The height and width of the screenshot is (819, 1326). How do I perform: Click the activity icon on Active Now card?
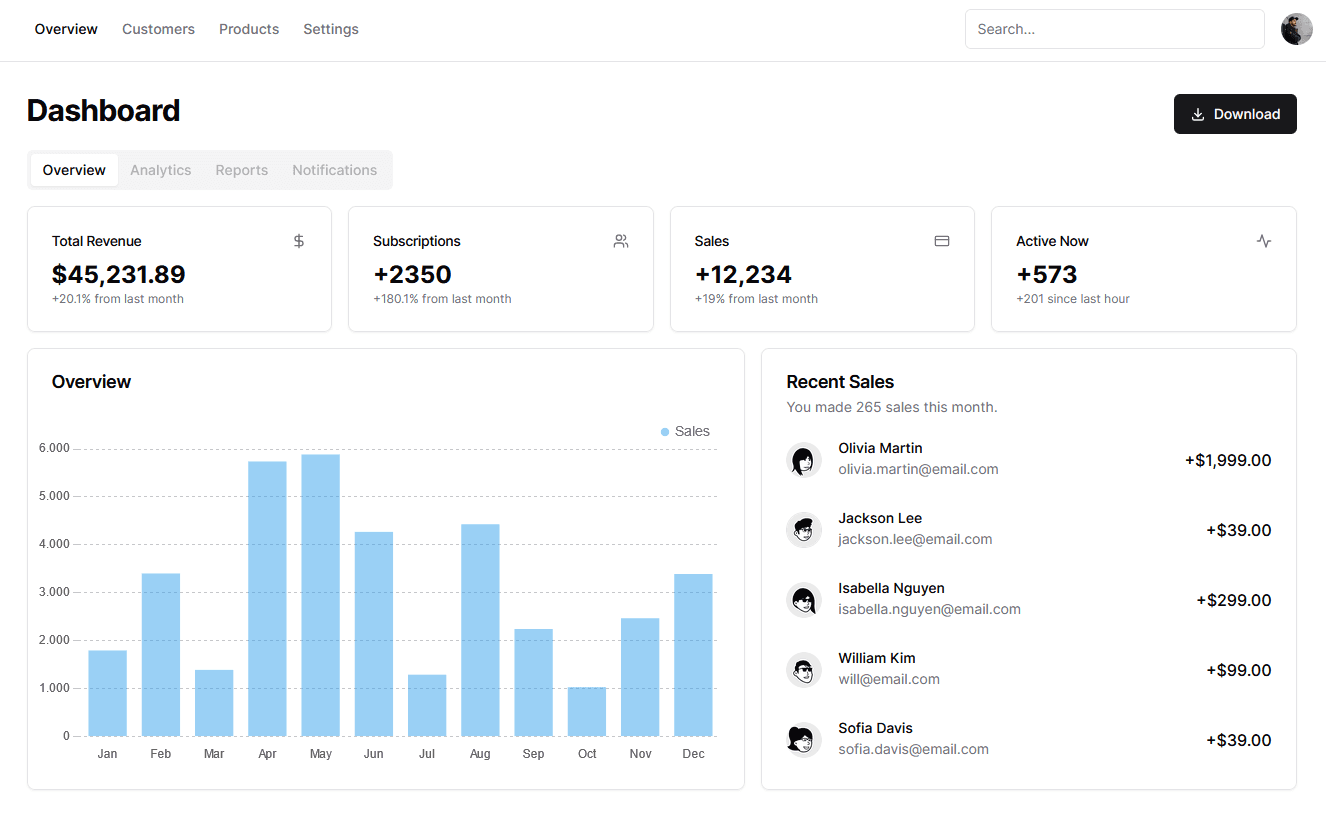[x=1263, y=241]
